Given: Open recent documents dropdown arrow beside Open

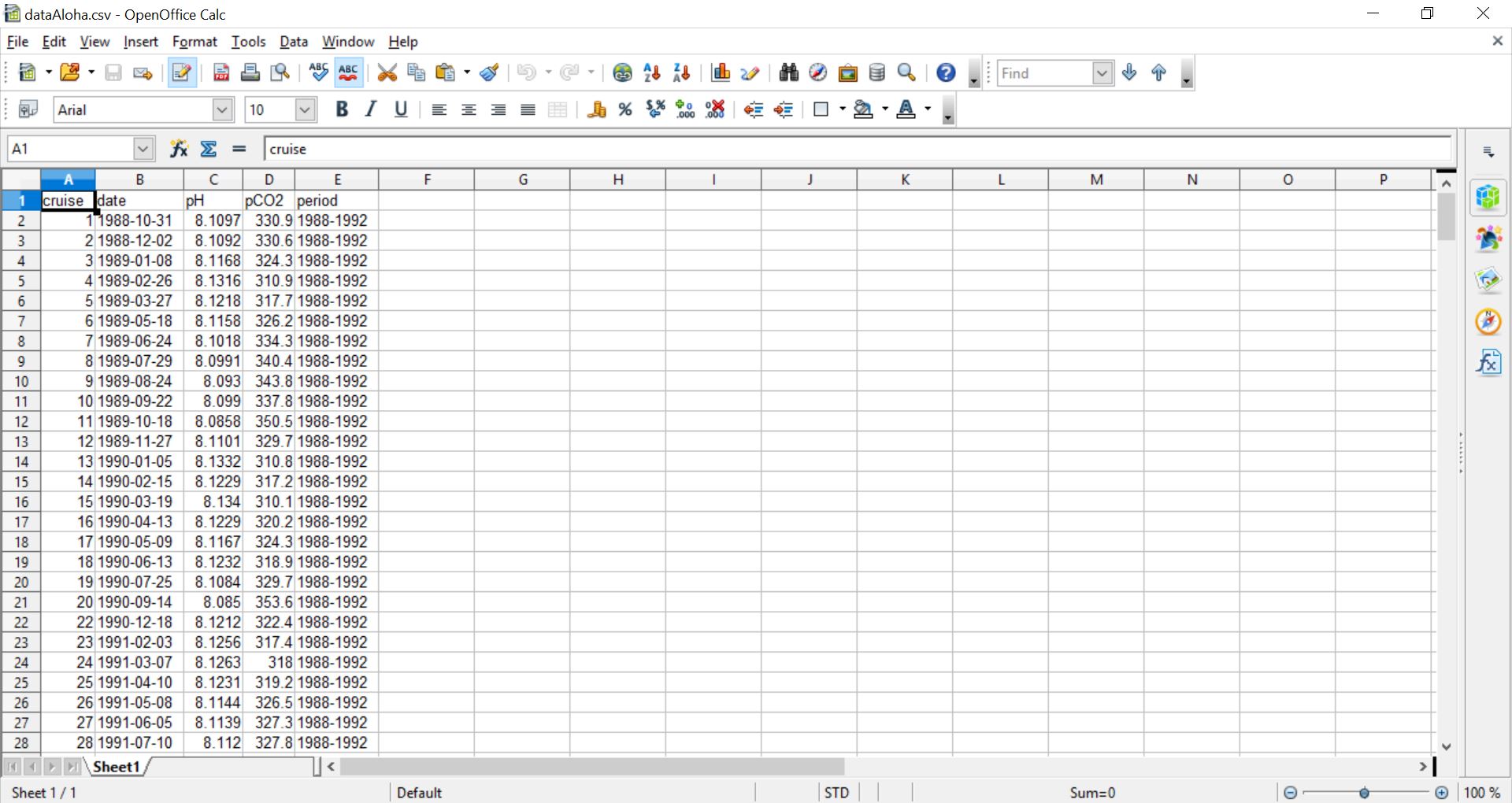Looking at the screenshot, I should (x=91, y=72).
